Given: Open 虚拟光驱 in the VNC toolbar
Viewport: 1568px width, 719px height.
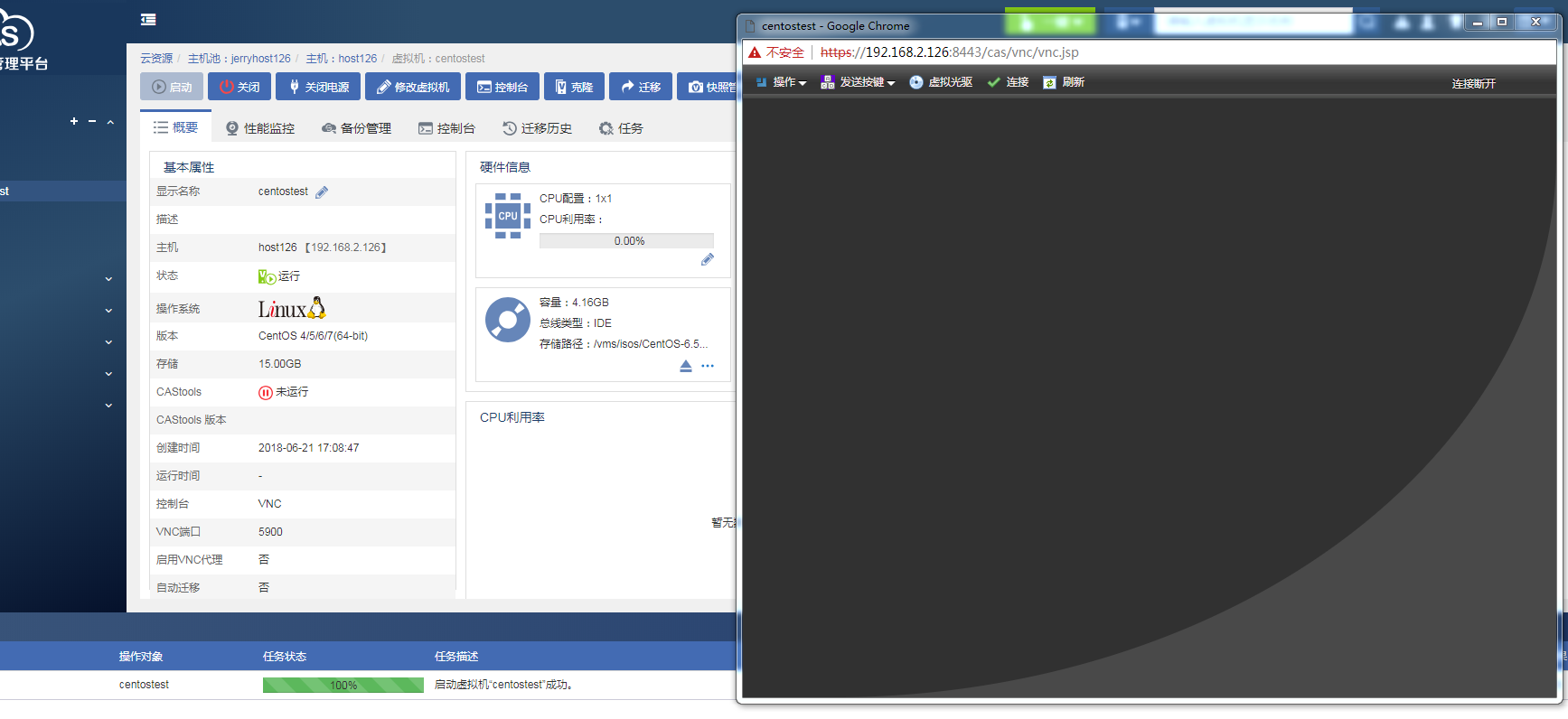Looking at the screenshot, I should point(941,82).
